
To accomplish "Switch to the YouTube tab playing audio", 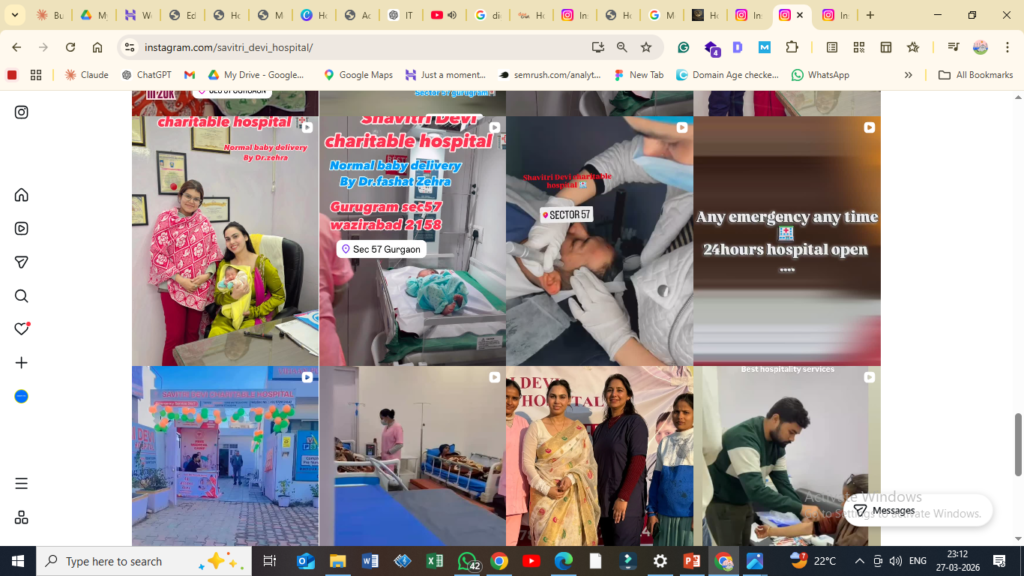I will [443, 15].
